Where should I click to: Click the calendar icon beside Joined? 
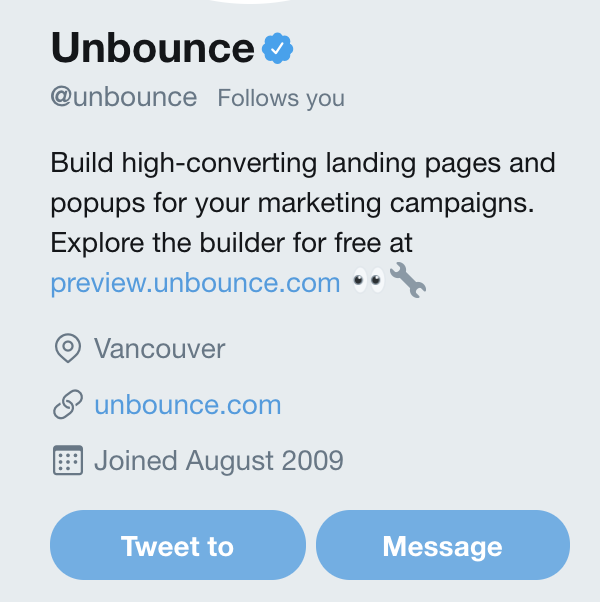[x=67, y=460]
